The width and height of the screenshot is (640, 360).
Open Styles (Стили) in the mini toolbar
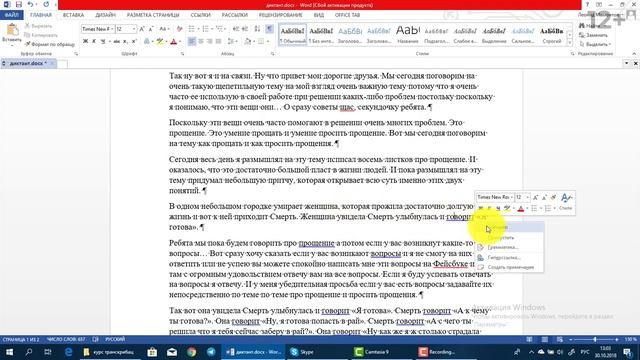tap(565, 202)
